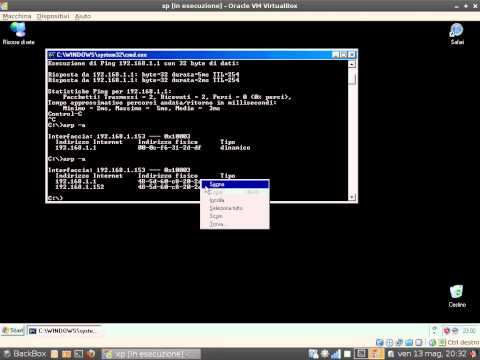
Task: Click the network signal bars tray icon
Action: 336,354
